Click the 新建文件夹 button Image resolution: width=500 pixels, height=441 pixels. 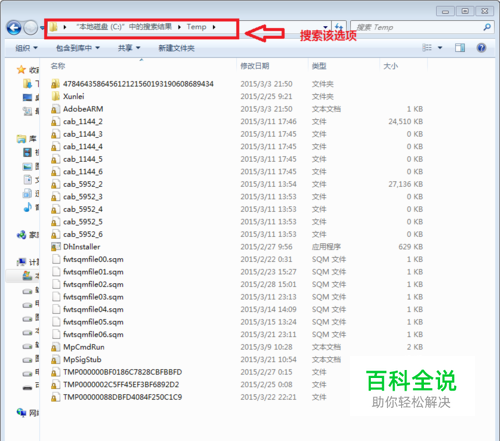coord(176,48)
